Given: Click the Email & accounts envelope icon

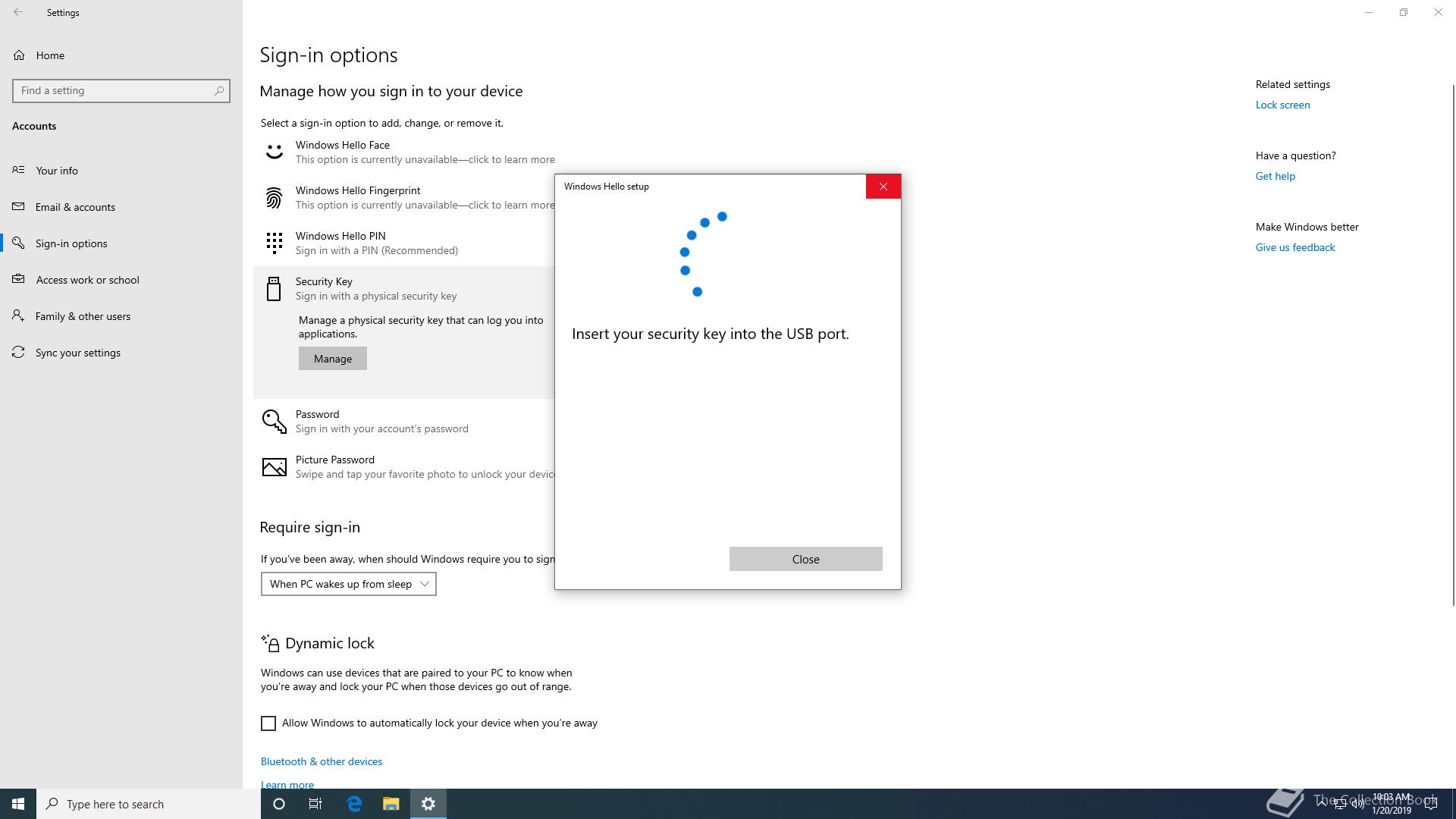Looking at the screenshot, I should coord(18,207).
